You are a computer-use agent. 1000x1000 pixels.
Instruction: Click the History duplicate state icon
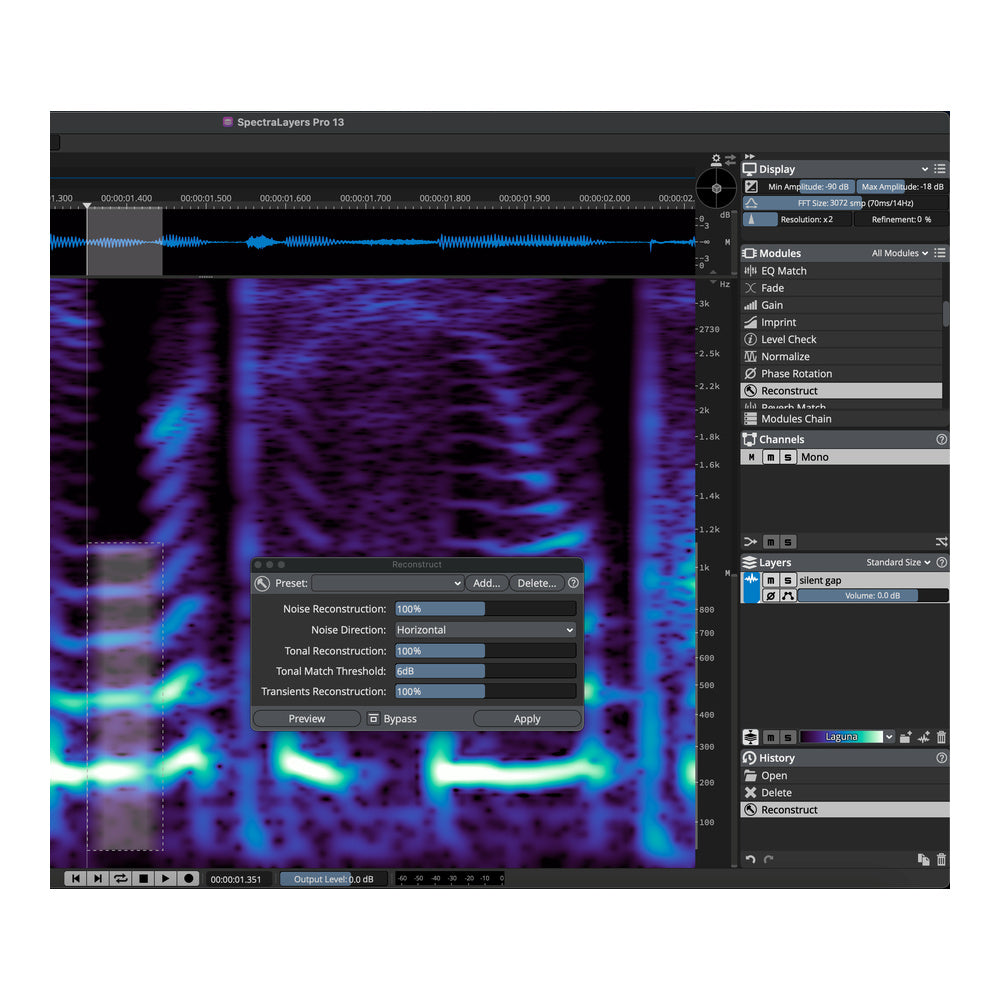point(923,860)
